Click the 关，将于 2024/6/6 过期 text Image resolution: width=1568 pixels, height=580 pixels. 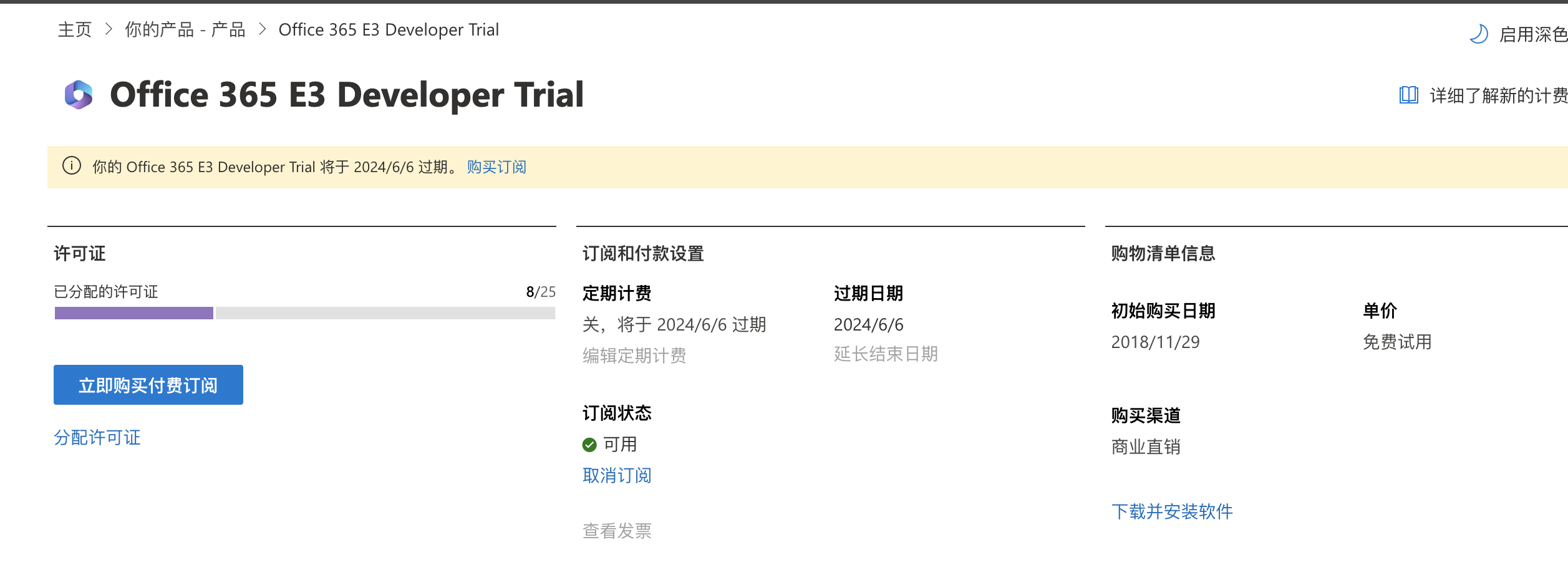674,324
